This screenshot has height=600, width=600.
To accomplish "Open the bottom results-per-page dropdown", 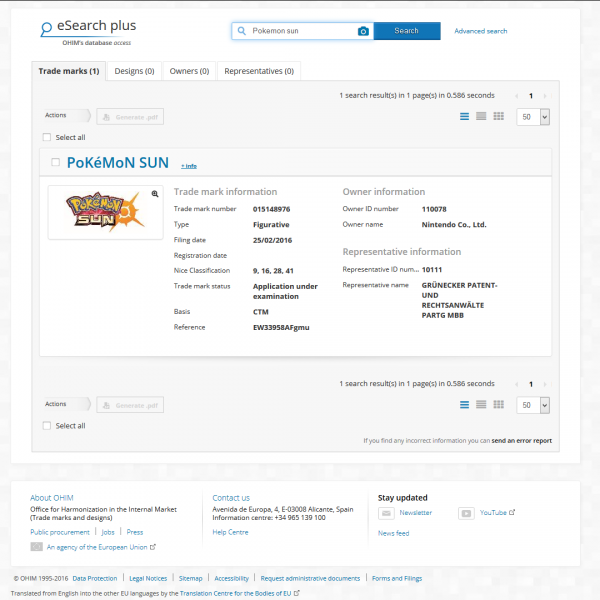I will pos(533,405).
